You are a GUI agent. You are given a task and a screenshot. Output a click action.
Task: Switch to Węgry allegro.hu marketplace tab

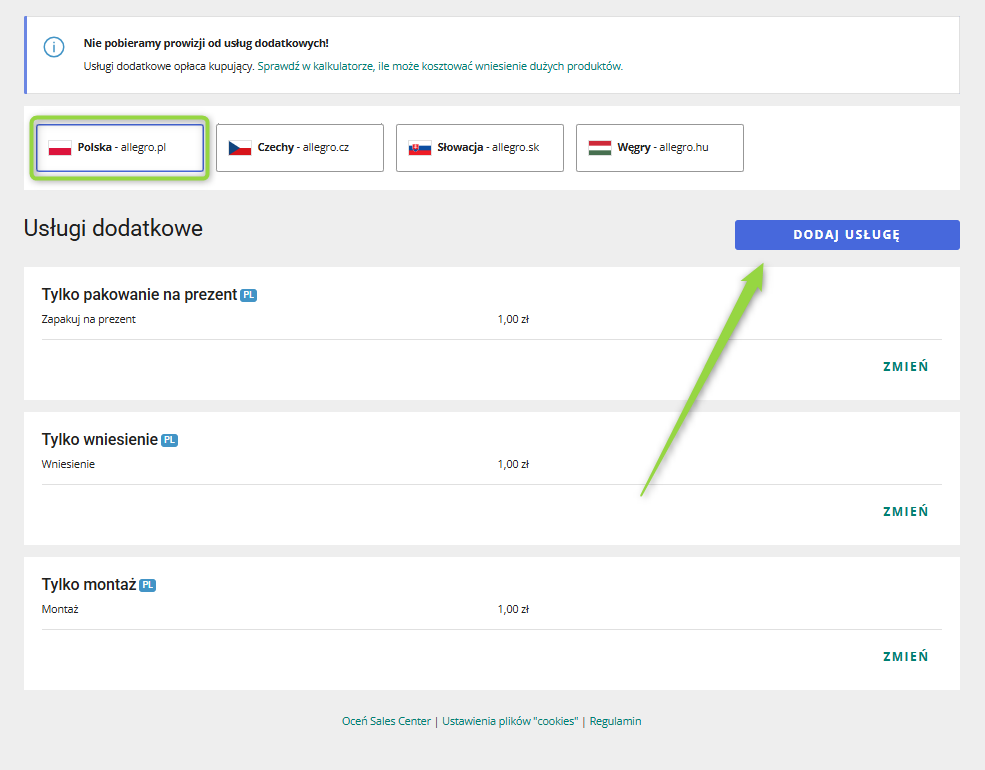[660, 148]
